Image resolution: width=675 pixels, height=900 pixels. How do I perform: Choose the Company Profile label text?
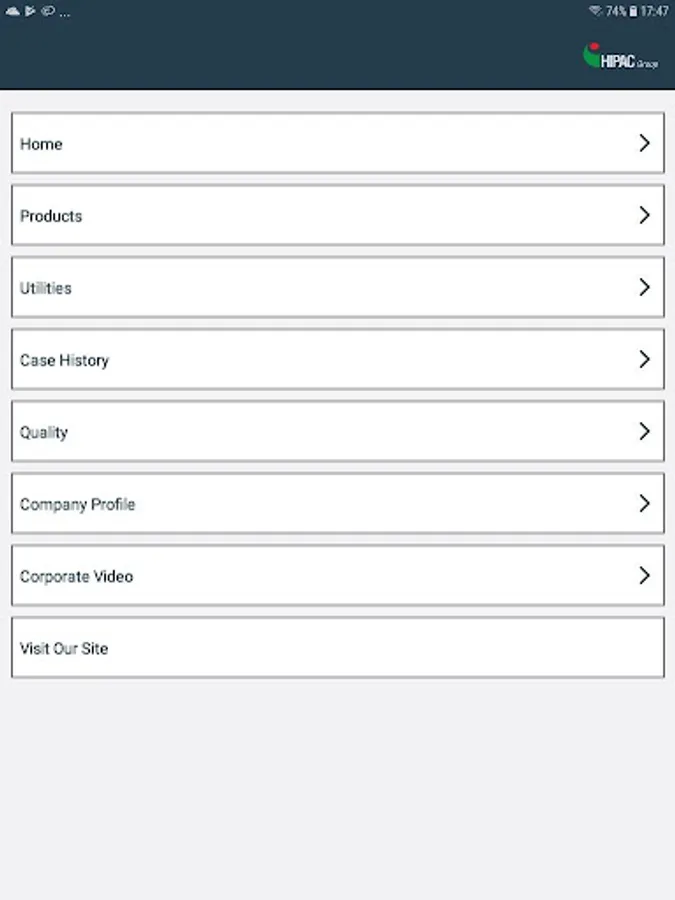pyautogui.click(x=77, y=504)
